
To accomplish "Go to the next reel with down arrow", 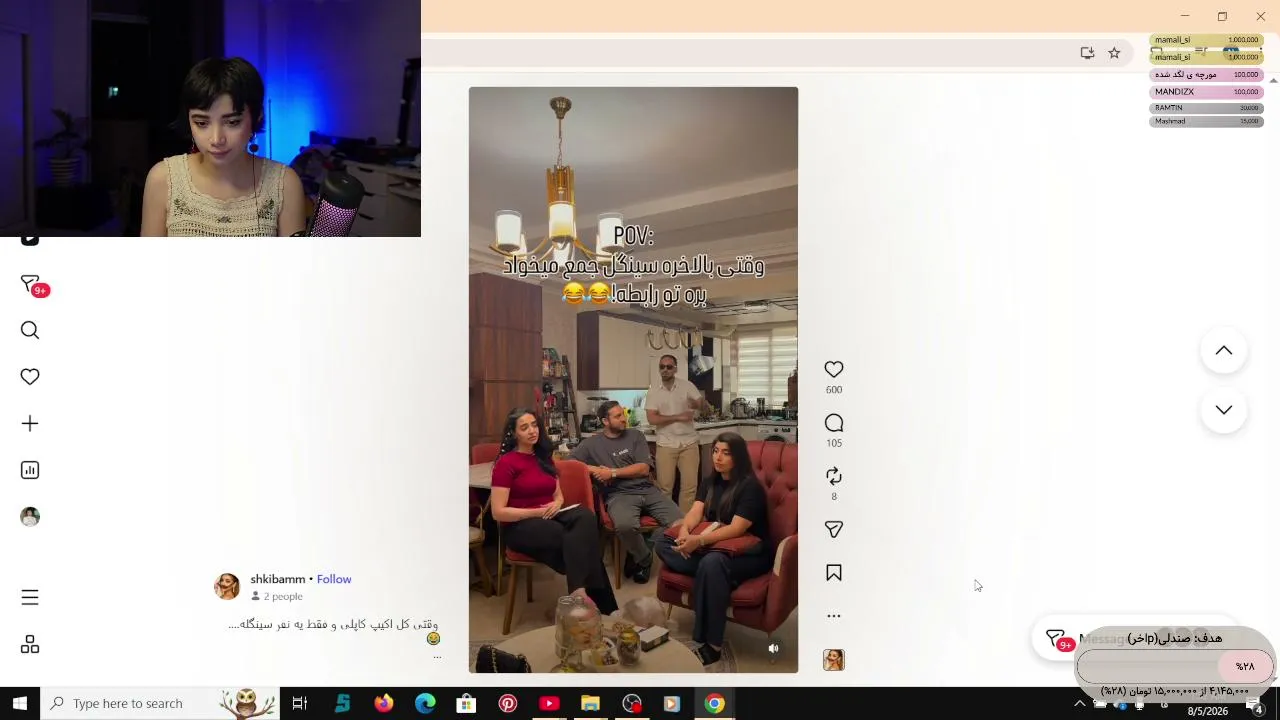I will click(x=1224, y=410).
